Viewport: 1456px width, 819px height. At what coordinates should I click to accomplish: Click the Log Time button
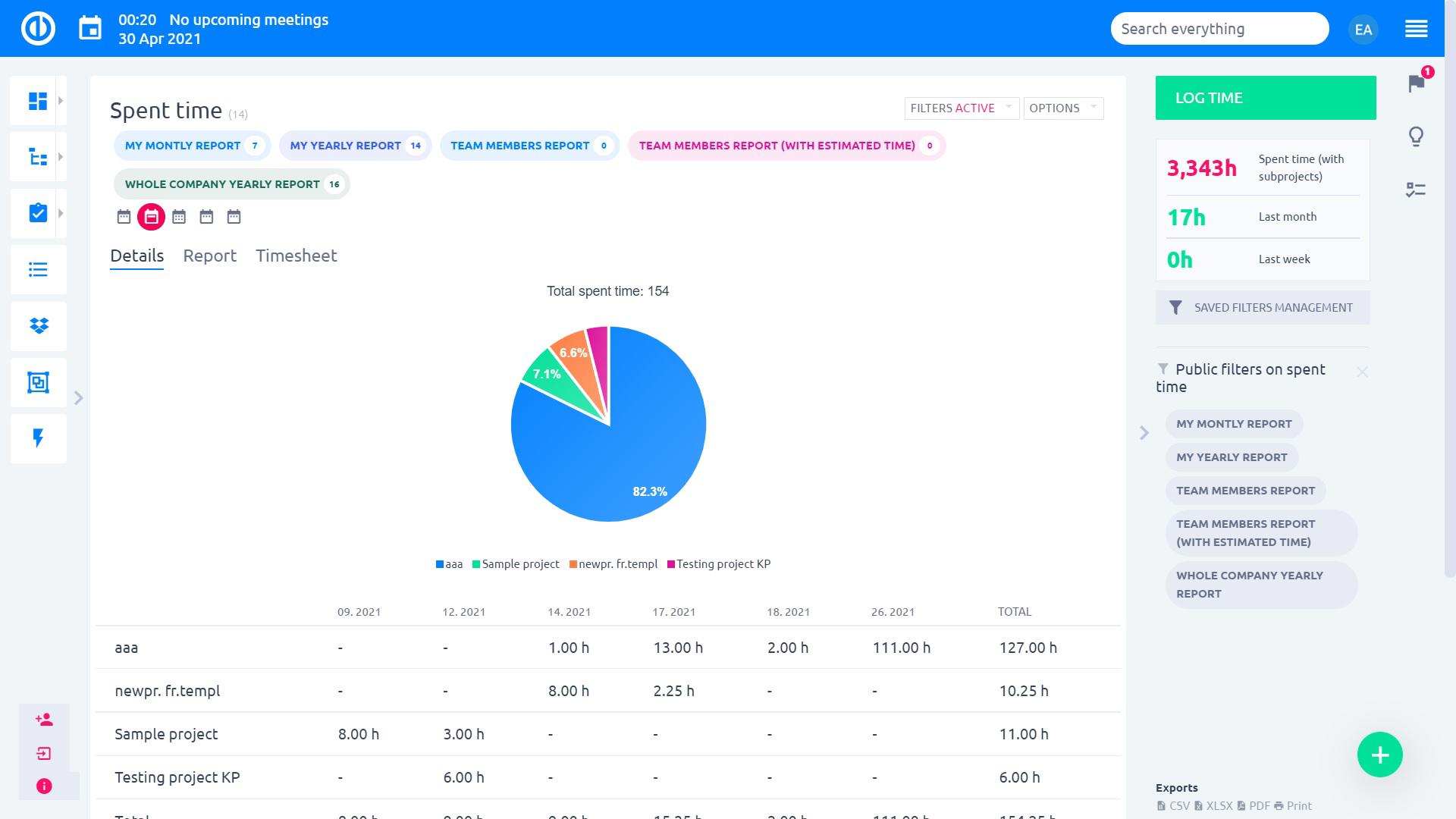(x=1265, y=98)
